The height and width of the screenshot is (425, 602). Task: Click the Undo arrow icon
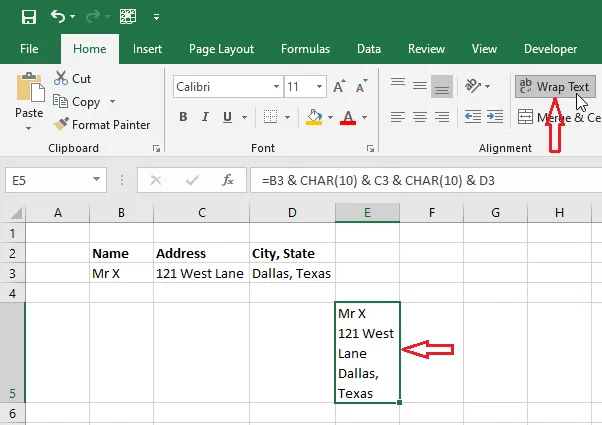click(x=58, y=17)
